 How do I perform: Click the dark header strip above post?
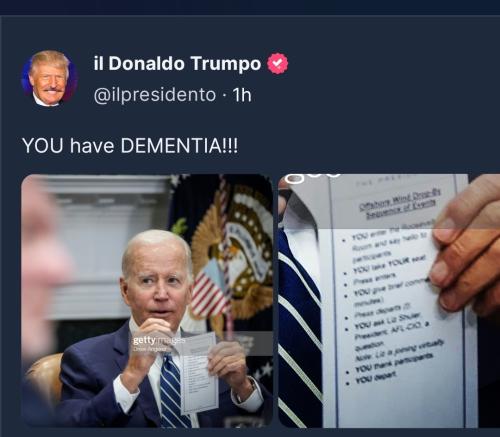coord(250,7)
